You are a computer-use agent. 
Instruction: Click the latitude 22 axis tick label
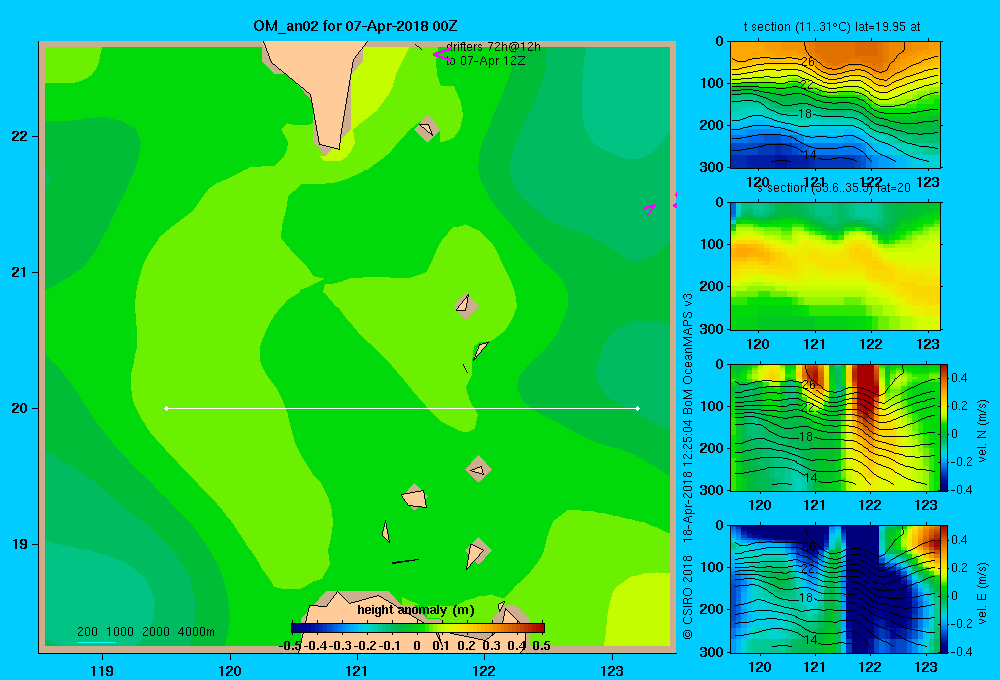(19, 137)
